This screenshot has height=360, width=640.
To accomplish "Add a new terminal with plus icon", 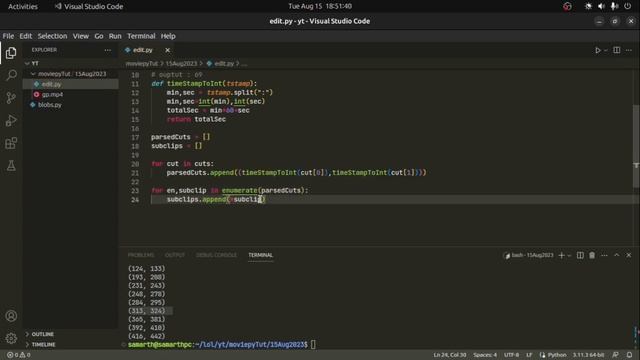I will (x=562, y=255).
